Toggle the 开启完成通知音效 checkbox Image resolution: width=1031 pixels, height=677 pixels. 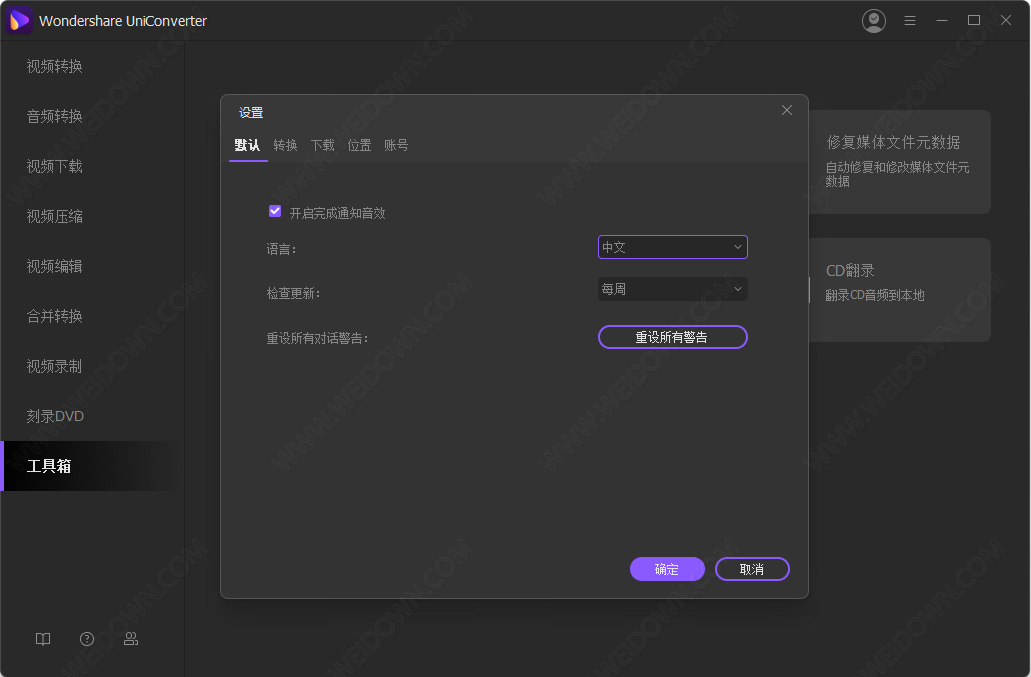pos(275,212)
